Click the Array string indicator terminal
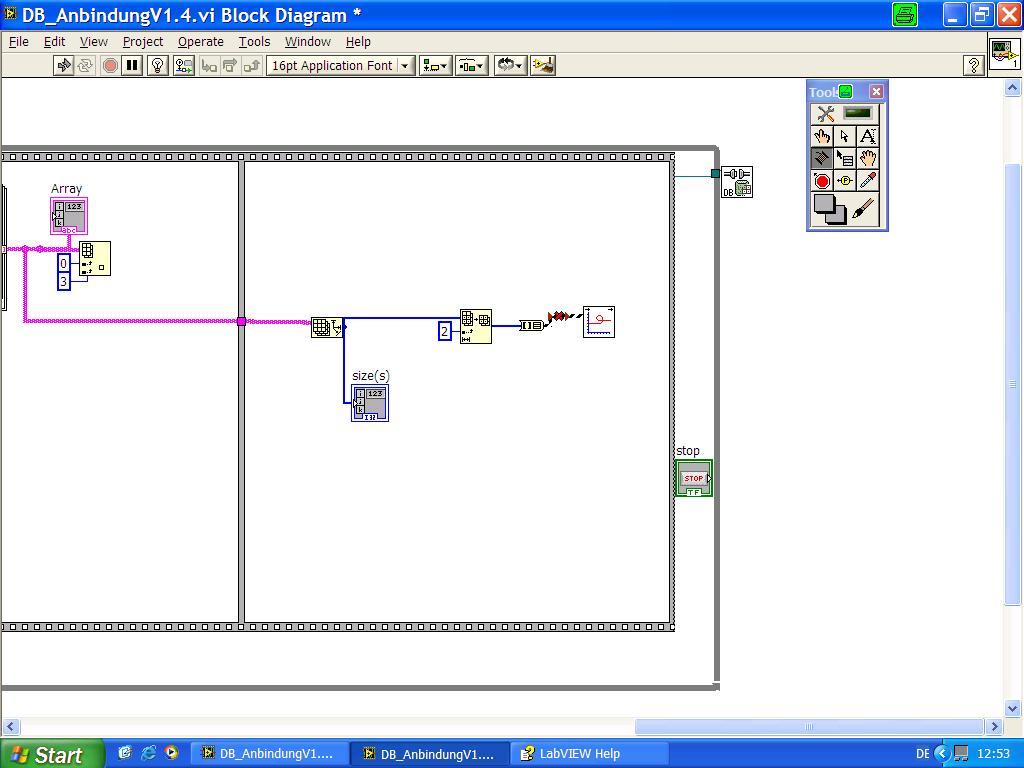 click(69, 216)
